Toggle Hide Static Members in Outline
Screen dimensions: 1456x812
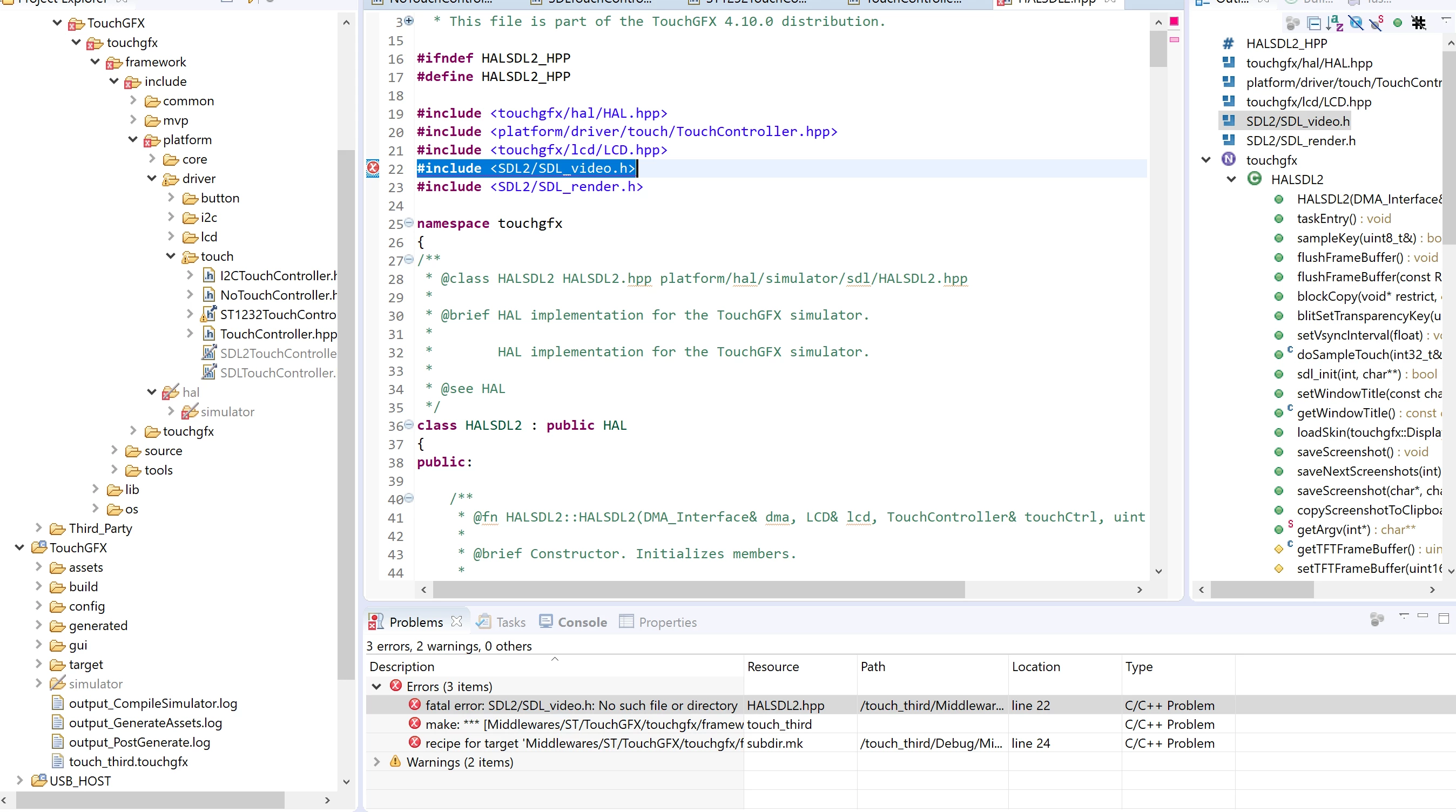click(x=1376, y=23)
